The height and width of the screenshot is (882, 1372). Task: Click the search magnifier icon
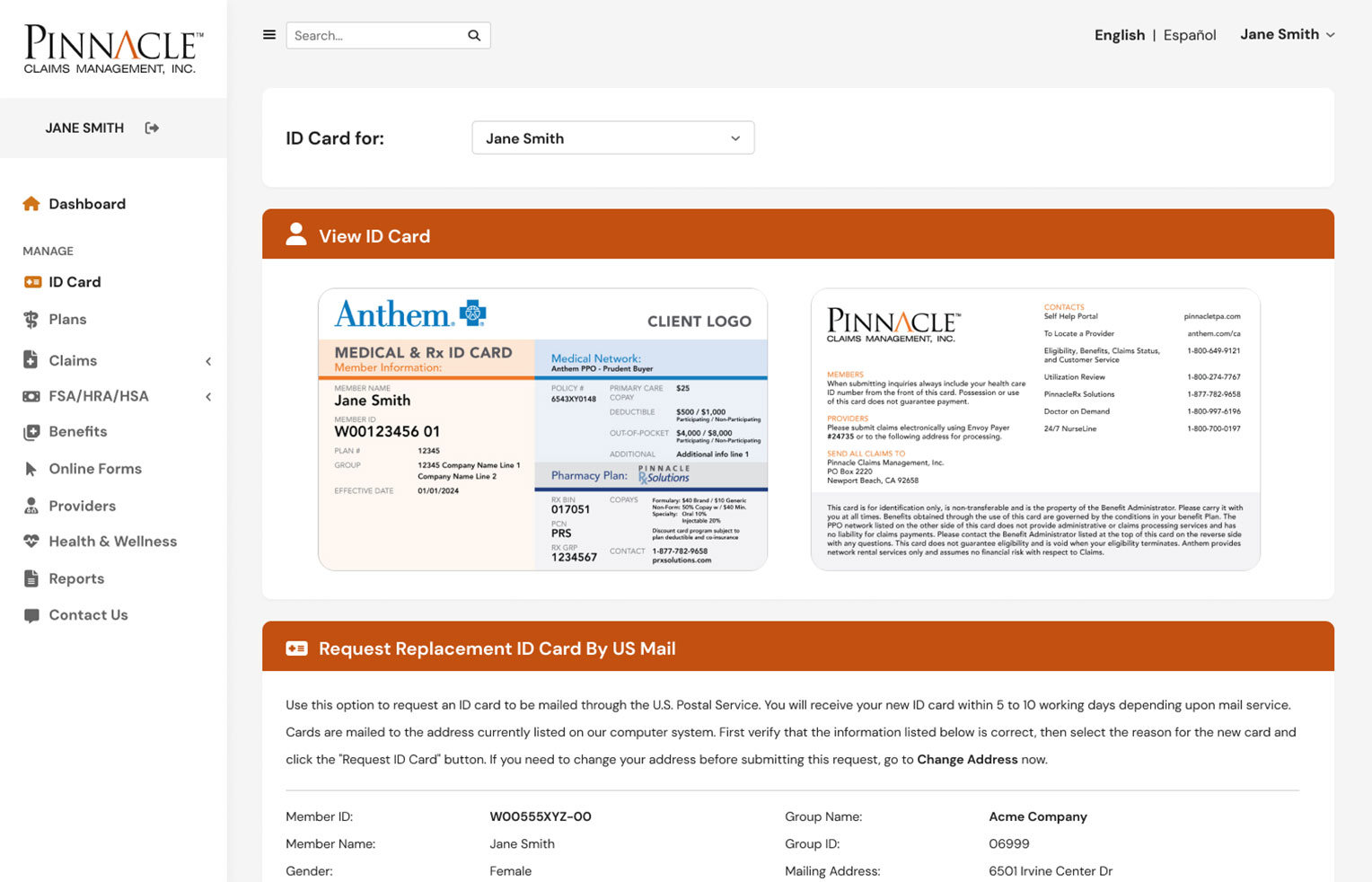[x=474, y=36]
